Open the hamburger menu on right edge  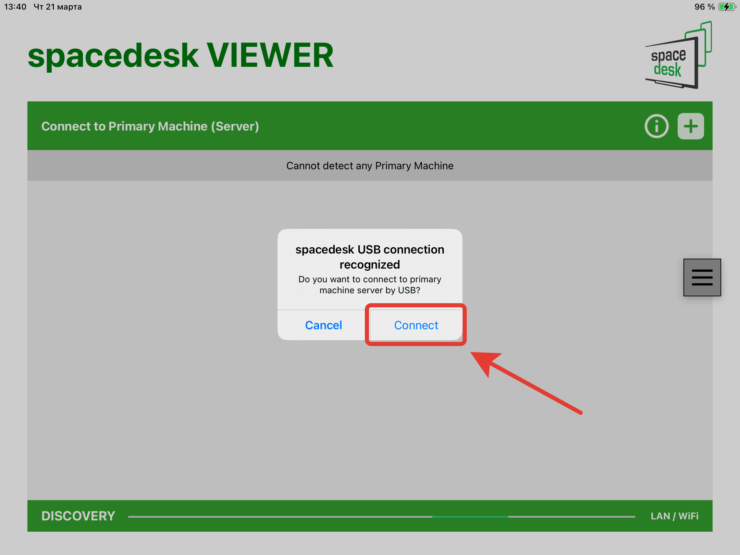coord(702,277)
